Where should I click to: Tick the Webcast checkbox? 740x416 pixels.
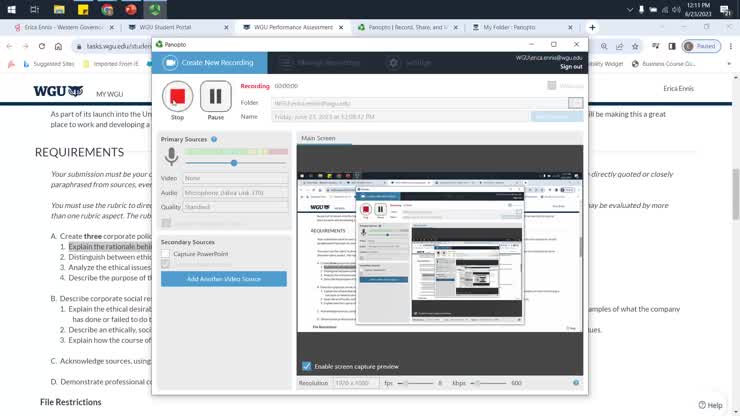pyautogui.click(x=551, y=86)
